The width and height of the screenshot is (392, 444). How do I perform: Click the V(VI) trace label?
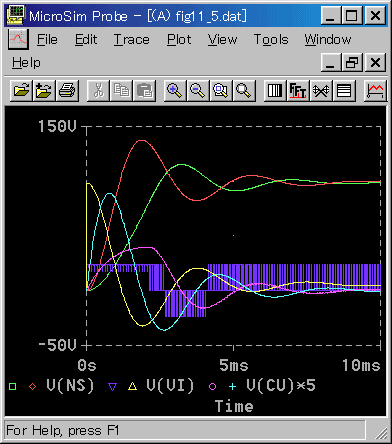[x=170, y=386]
